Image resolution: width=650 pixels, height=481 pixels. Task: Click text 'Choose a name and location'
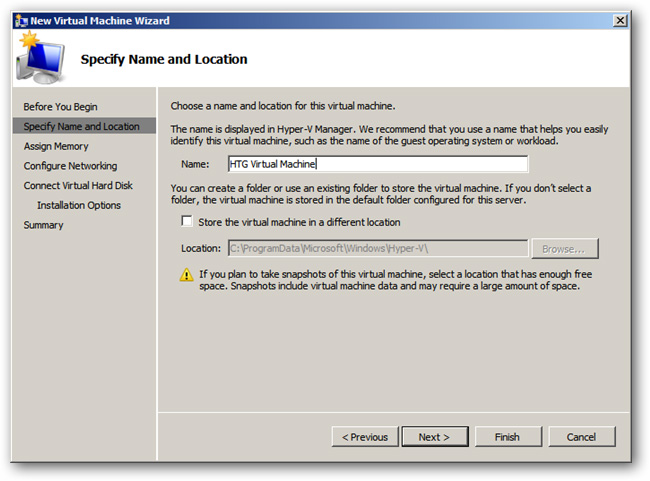pyautogui.click(x=232, y=106)
